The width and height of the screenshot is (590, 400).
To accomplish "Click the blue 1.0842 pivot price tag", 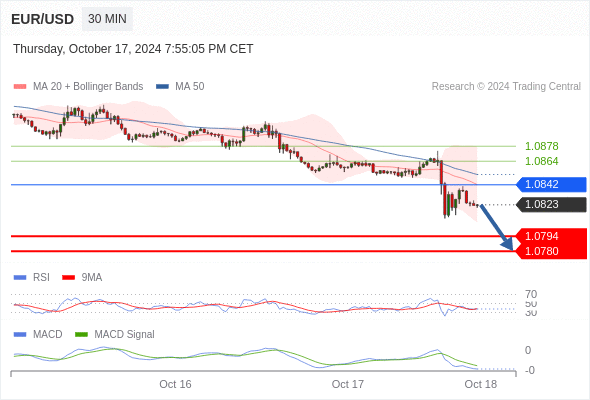I will 551,184.
